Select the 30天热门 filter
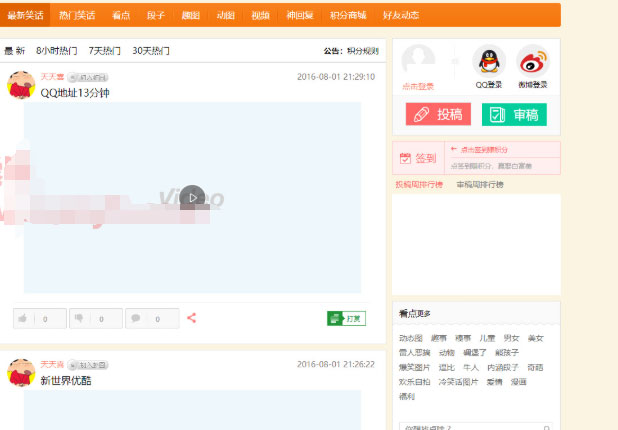The width and height of the screenshot is (618, 430). (150, 50)
